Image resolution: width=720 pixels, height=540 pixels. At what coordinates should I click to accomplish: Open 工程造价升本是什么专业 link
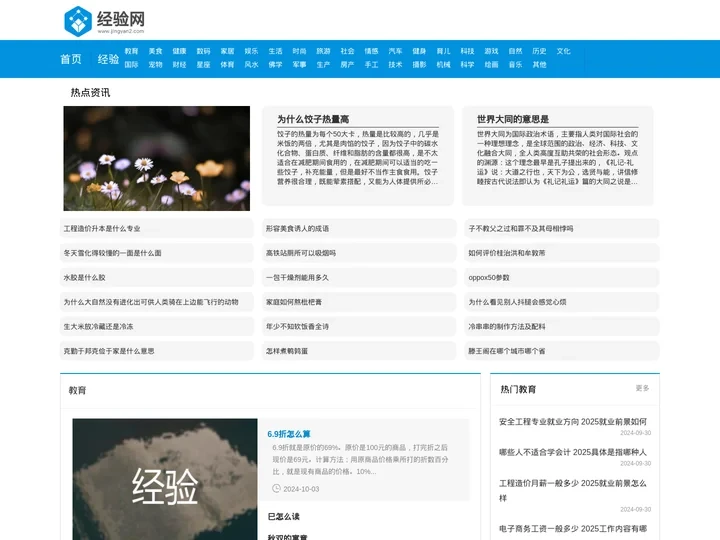pyautogui.click(x=102, y=229)
